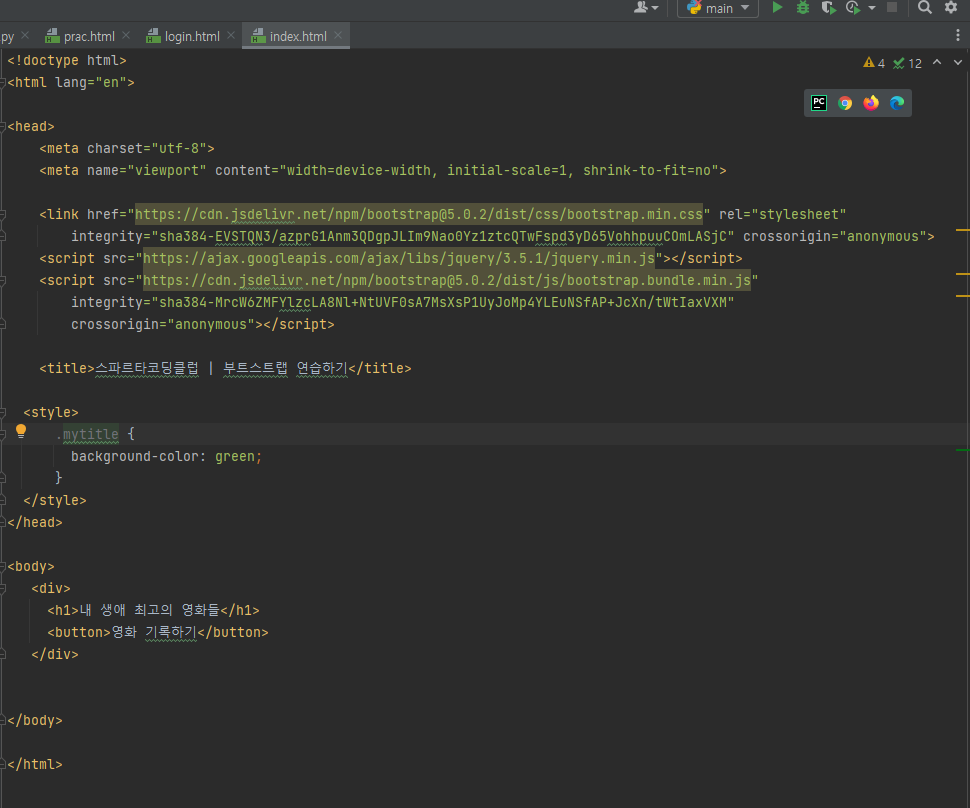
Task: Click the Stop process square icon
Action: [892, 7]
